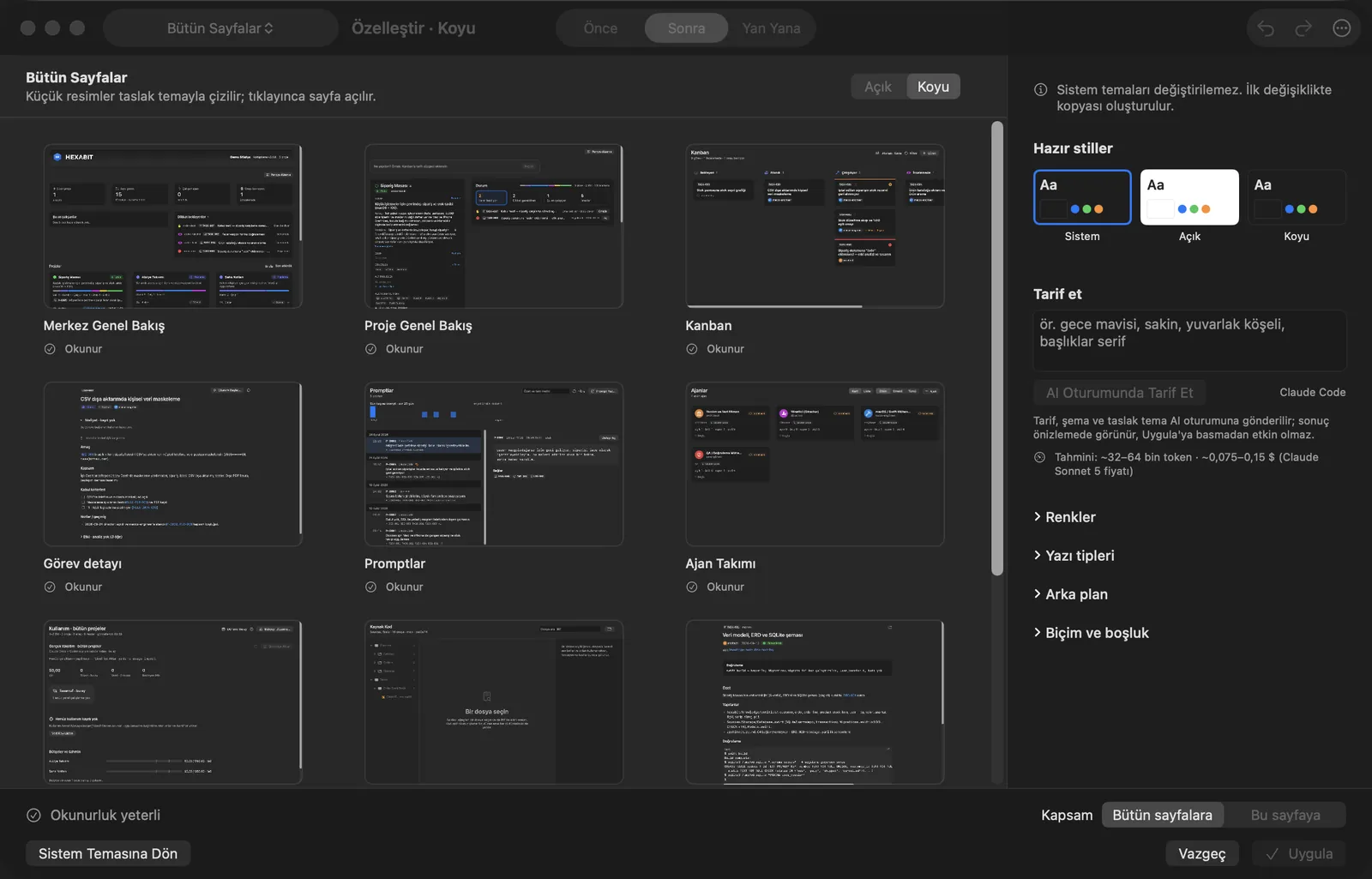
Task: Expand the Arka plan section
Action: coord(1070,594)
